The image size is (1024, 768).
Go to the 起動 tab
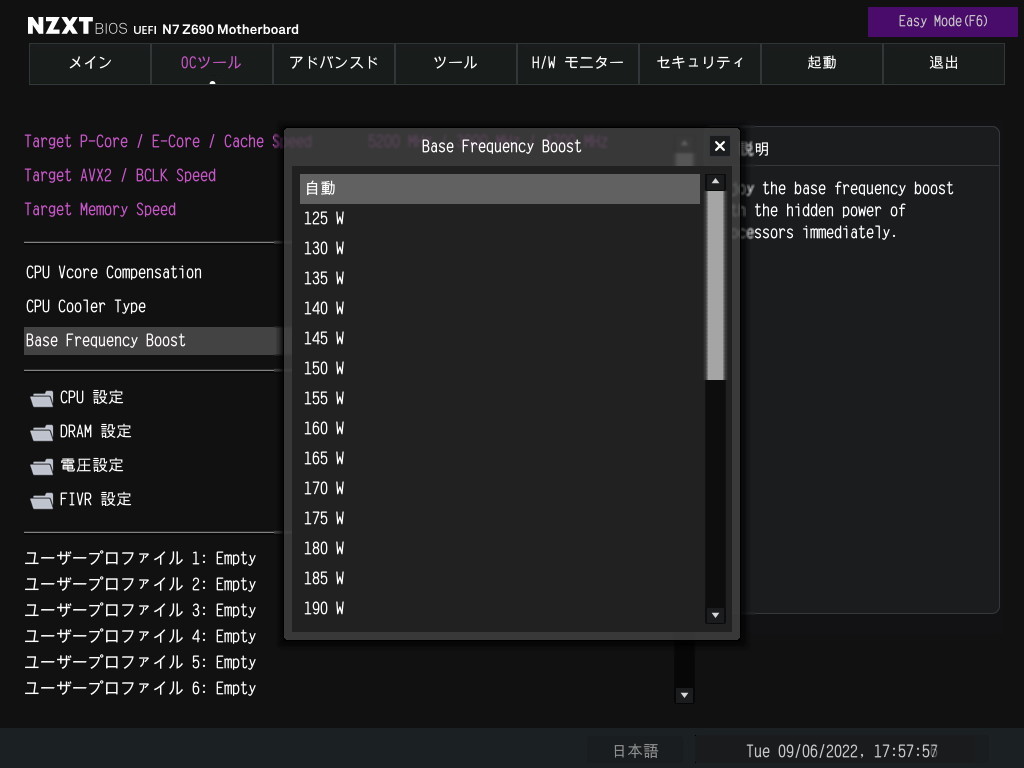pyautogui.click(x=822, y=63)
